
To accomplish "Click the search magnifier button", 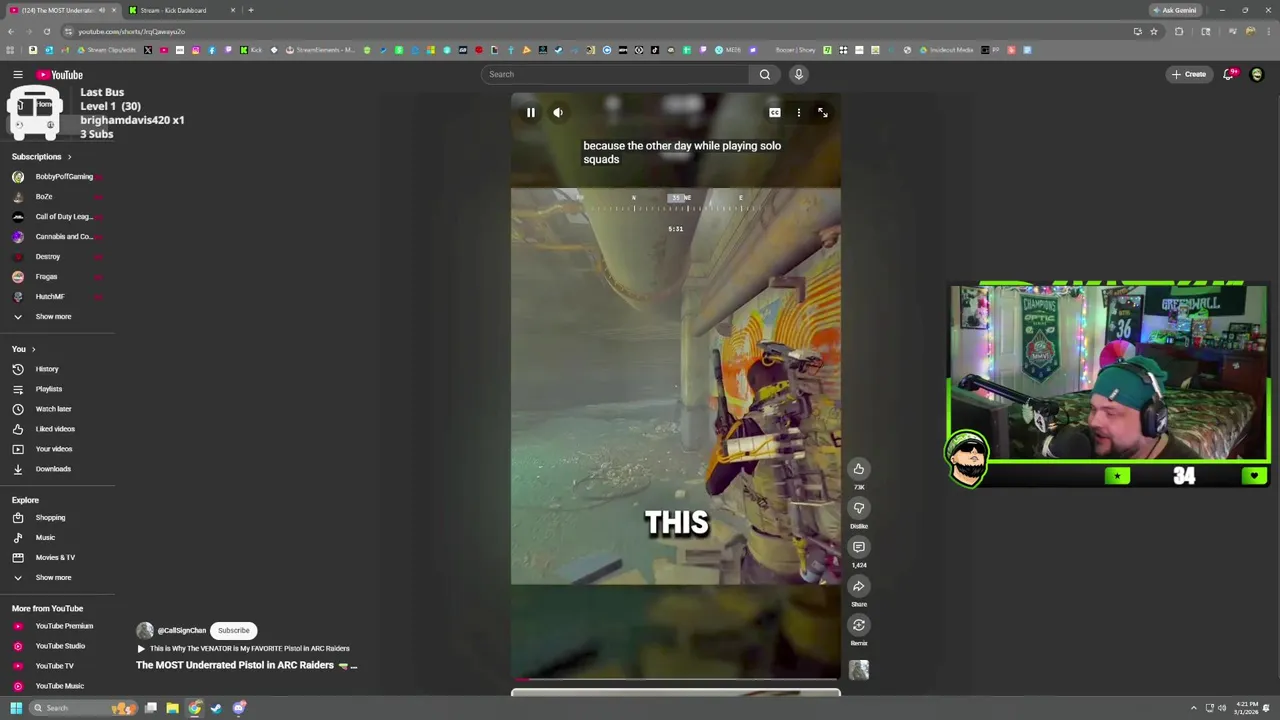I will point(764,74).
